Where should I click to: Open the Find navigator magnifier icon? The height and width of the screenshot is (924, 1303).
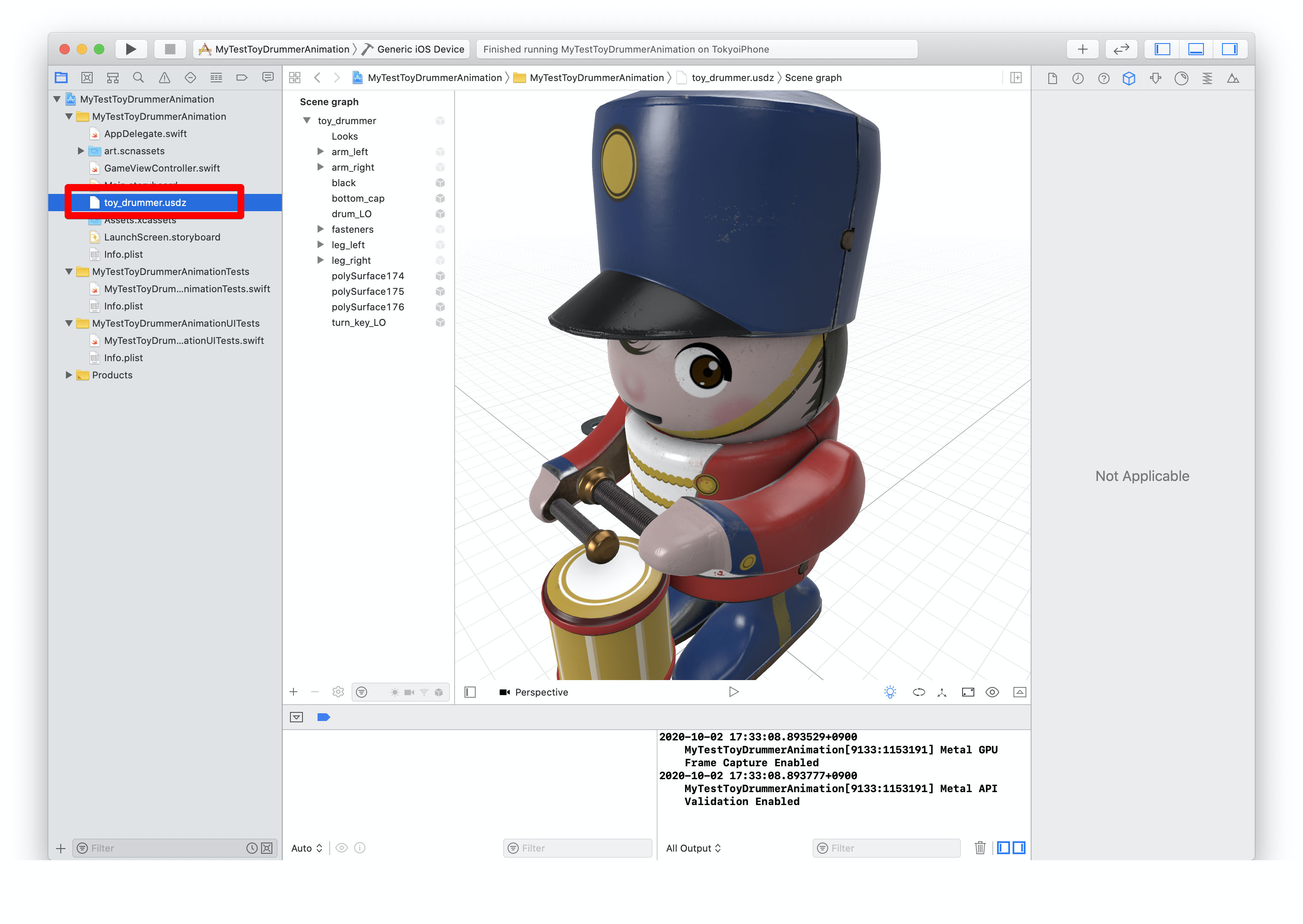point(138,78)
